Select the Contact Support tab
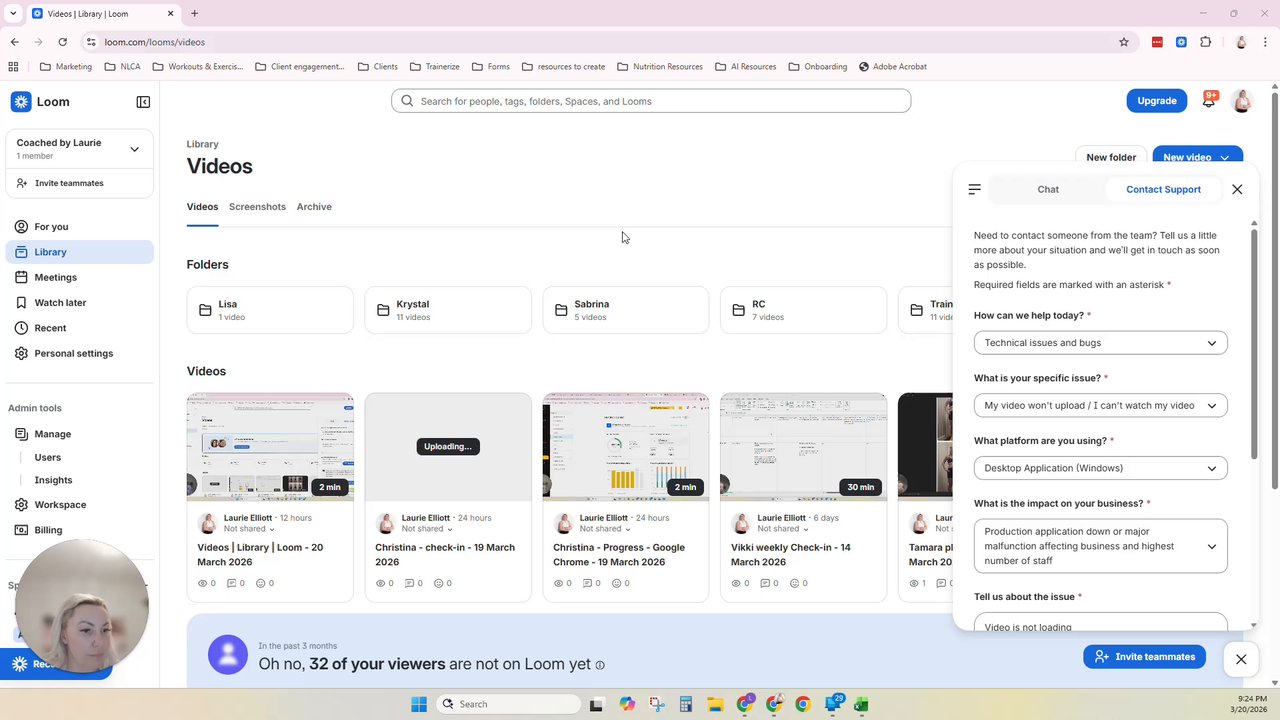 click(1163, 189)
